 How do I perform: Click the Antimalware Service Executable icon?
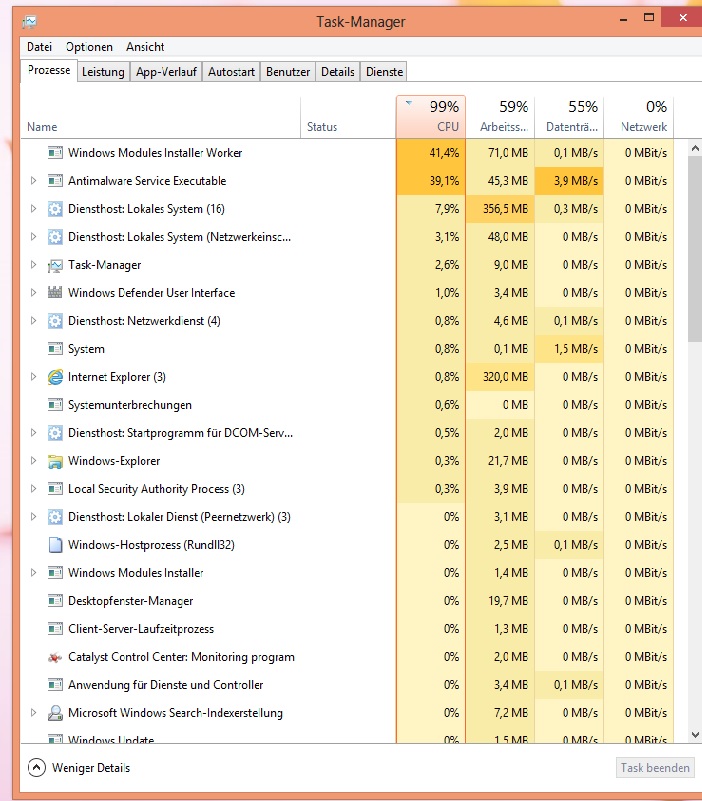coord(55,180)
